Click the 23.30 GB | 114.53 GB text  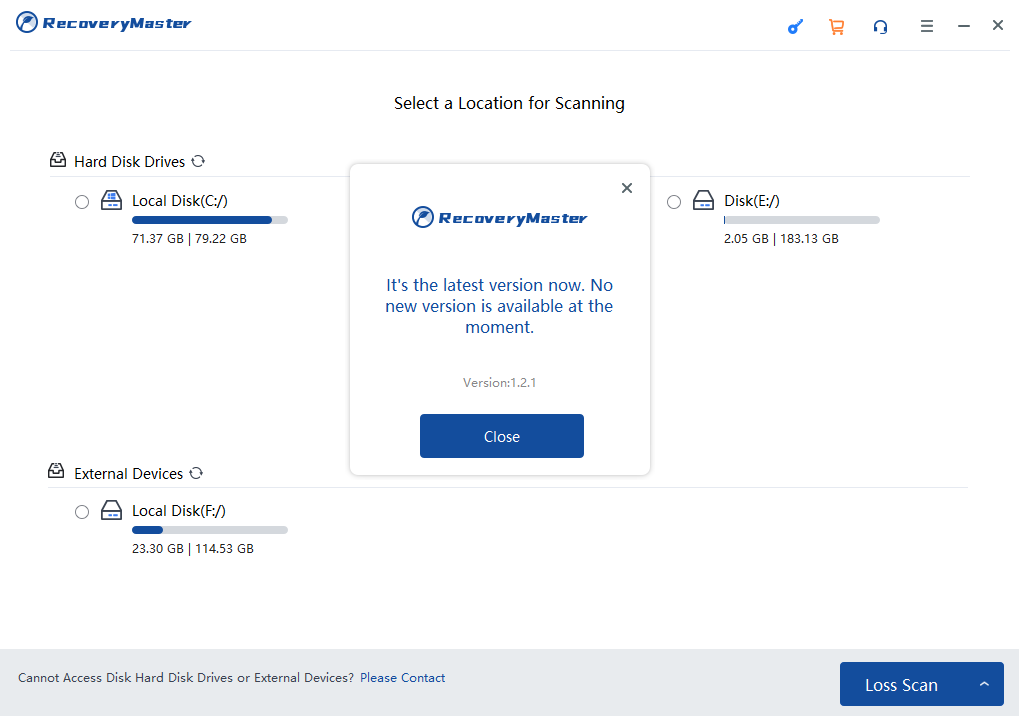[x=193, y=548]
